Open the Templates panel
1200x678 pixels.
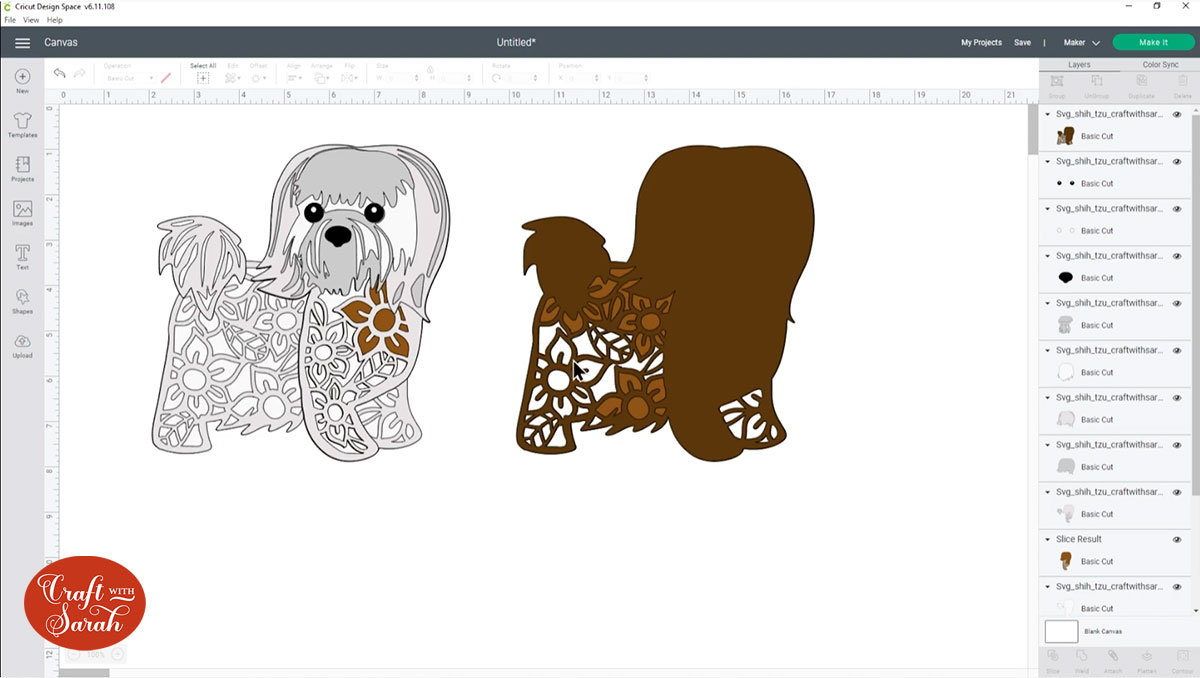22,124
